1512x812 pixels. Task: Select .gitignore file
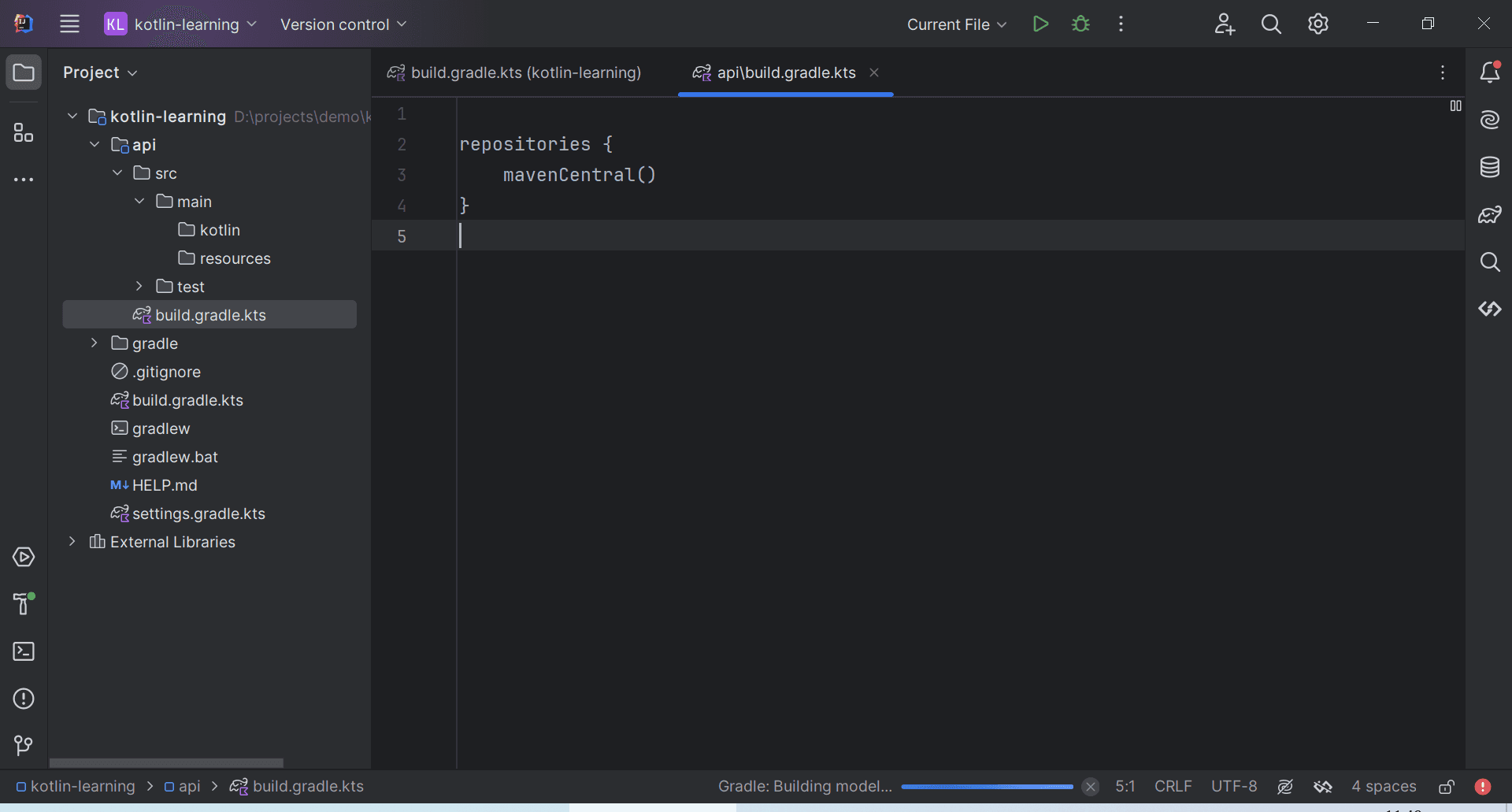coord(156,372)
